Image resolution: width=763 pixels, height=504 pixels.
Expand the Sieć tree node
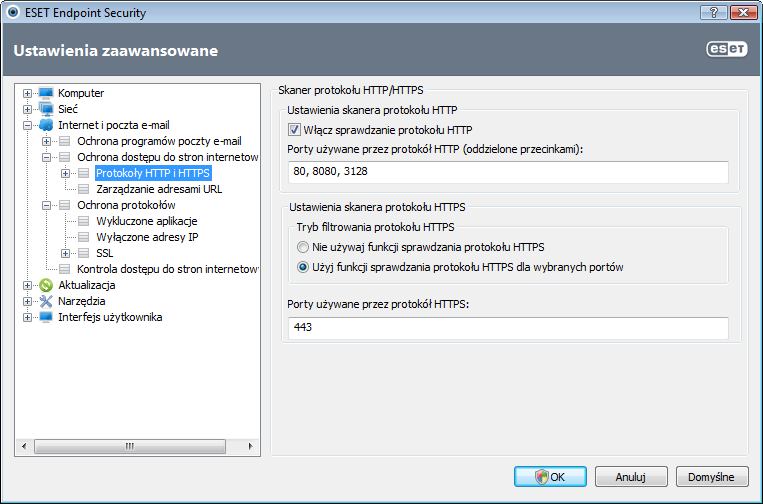point(27,109)
